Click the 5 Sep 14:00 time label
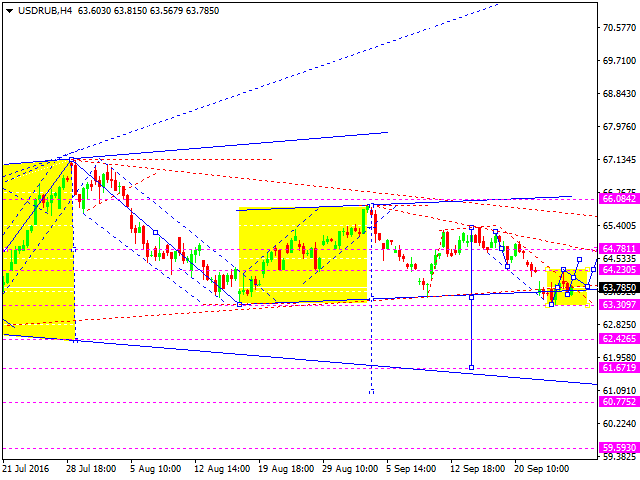640x480 pixels. tap(411, 469)
